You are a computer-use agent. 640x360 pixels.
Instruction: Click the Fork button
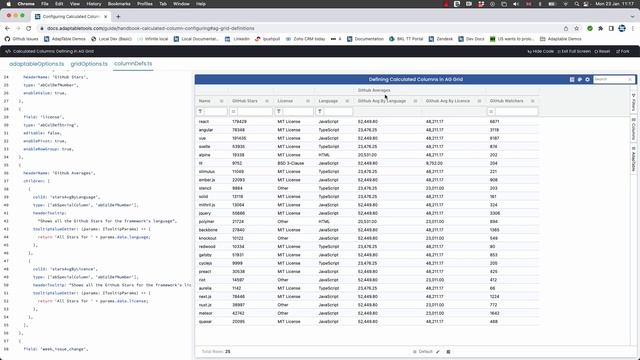coord(623,51)
